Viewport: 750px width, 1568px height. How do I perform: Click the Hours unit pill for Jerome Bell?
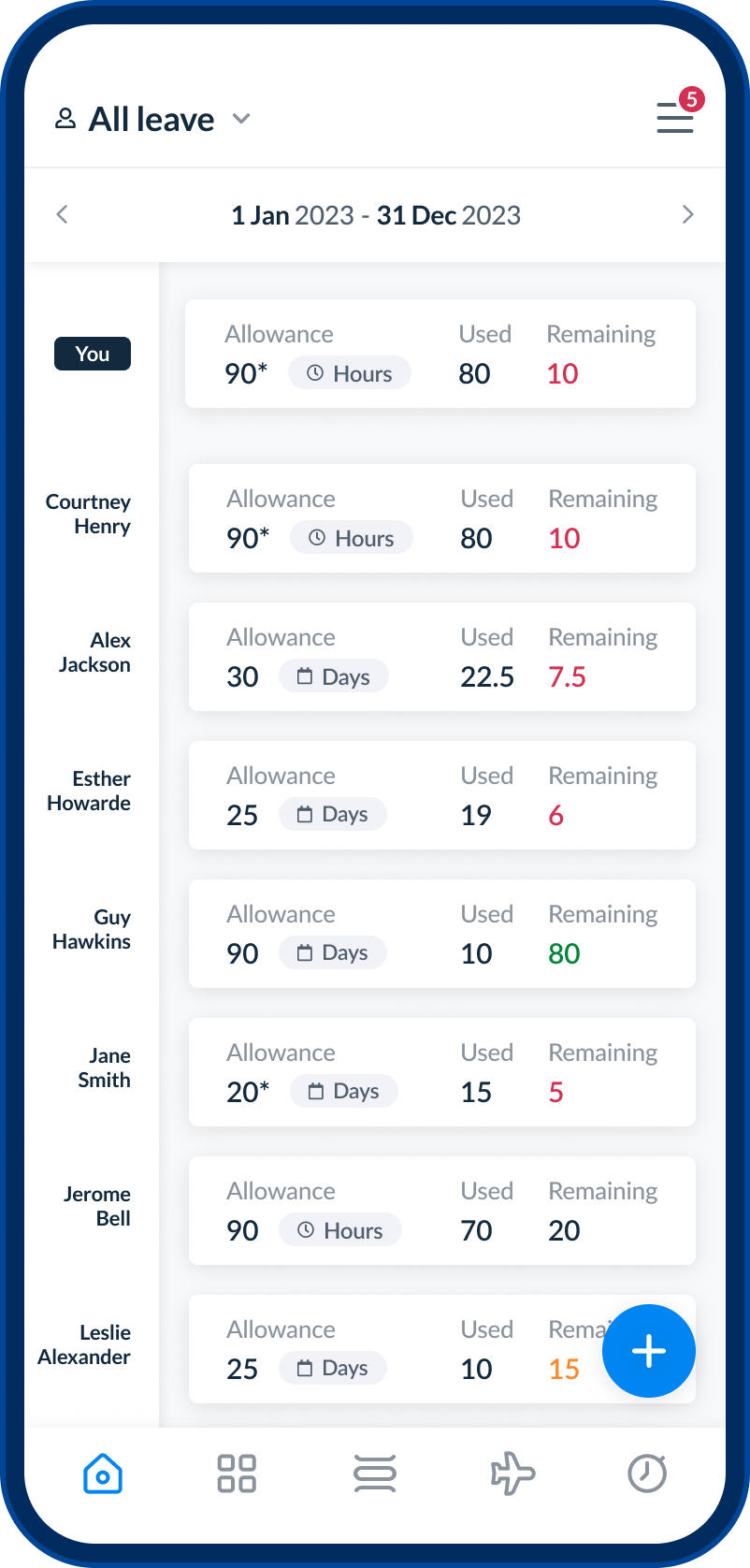(340, 1230)
